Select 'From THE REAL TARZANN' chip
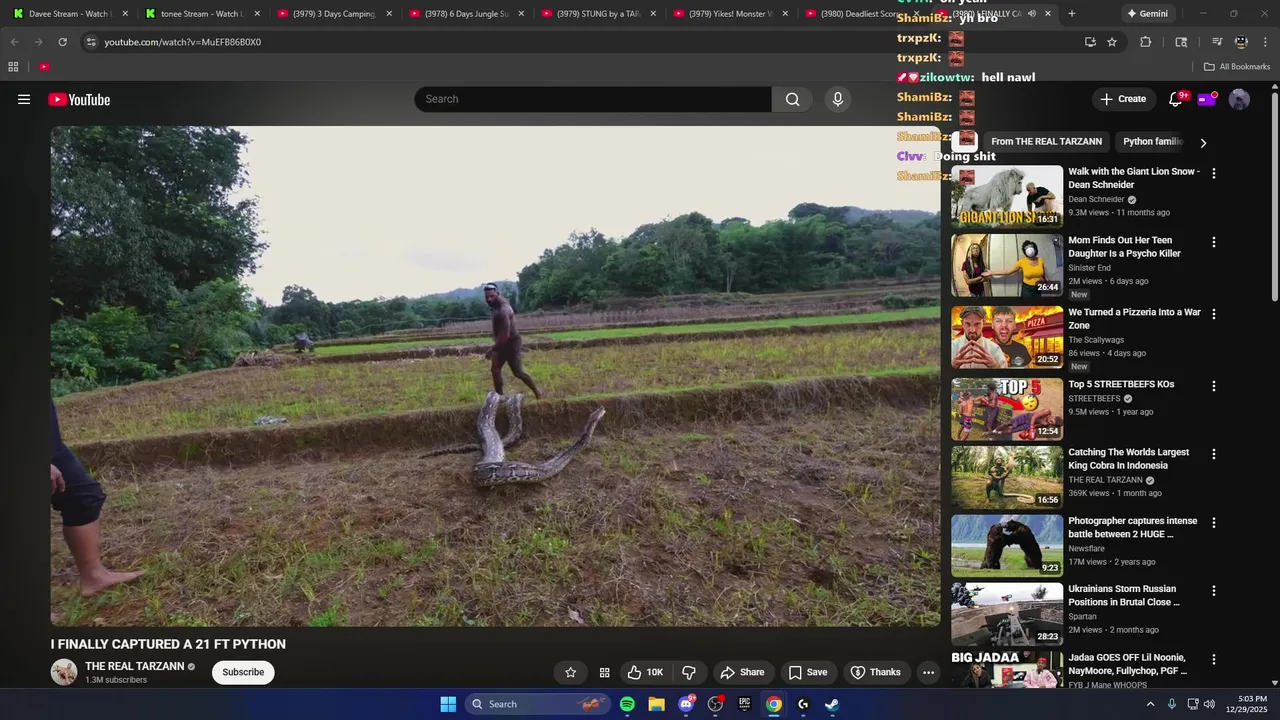Viewport: 1280px width, 720px height. point(1046,142)
